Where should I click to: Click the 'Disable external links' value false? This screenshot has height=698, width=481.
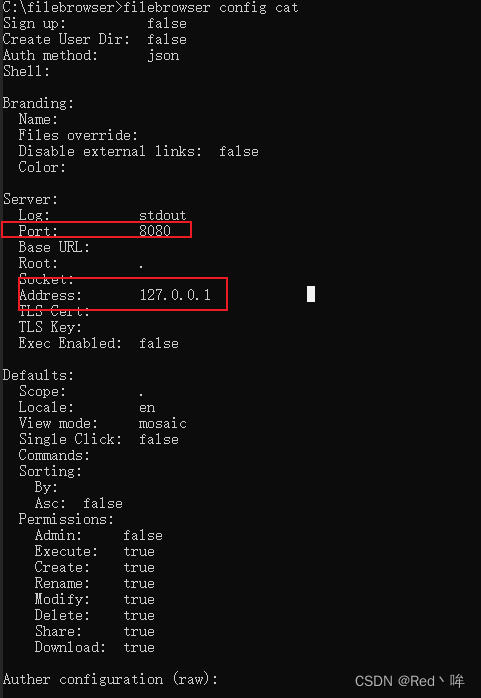(x=238, y=151)
